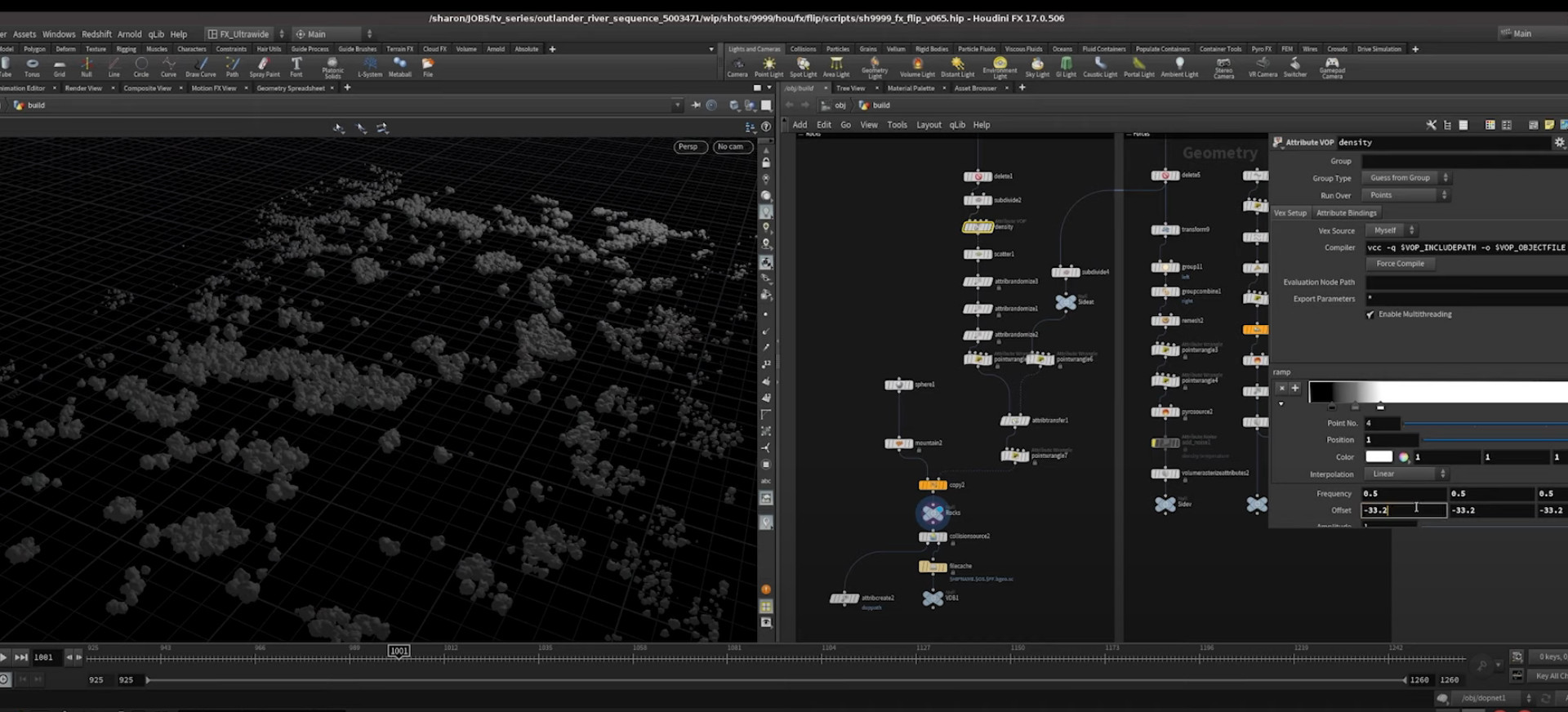1568x712 pixels.
Task: Add a Point Light from the shelf
Action: tap(768, 67)
